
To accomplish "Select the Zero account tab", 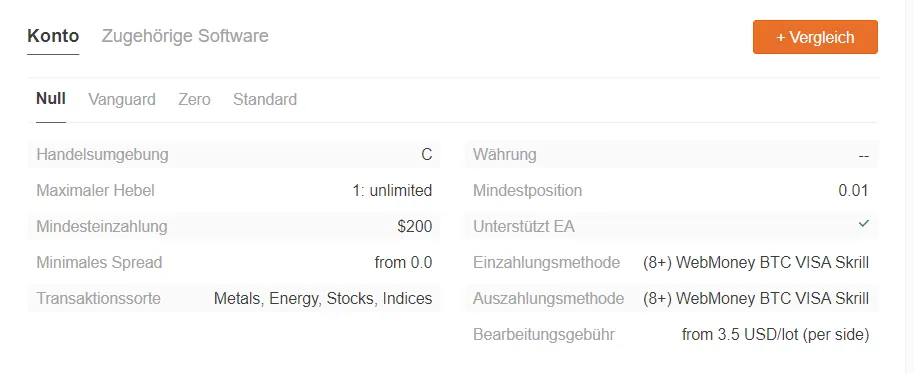I will pyautogui.click(x=194, y=99).
